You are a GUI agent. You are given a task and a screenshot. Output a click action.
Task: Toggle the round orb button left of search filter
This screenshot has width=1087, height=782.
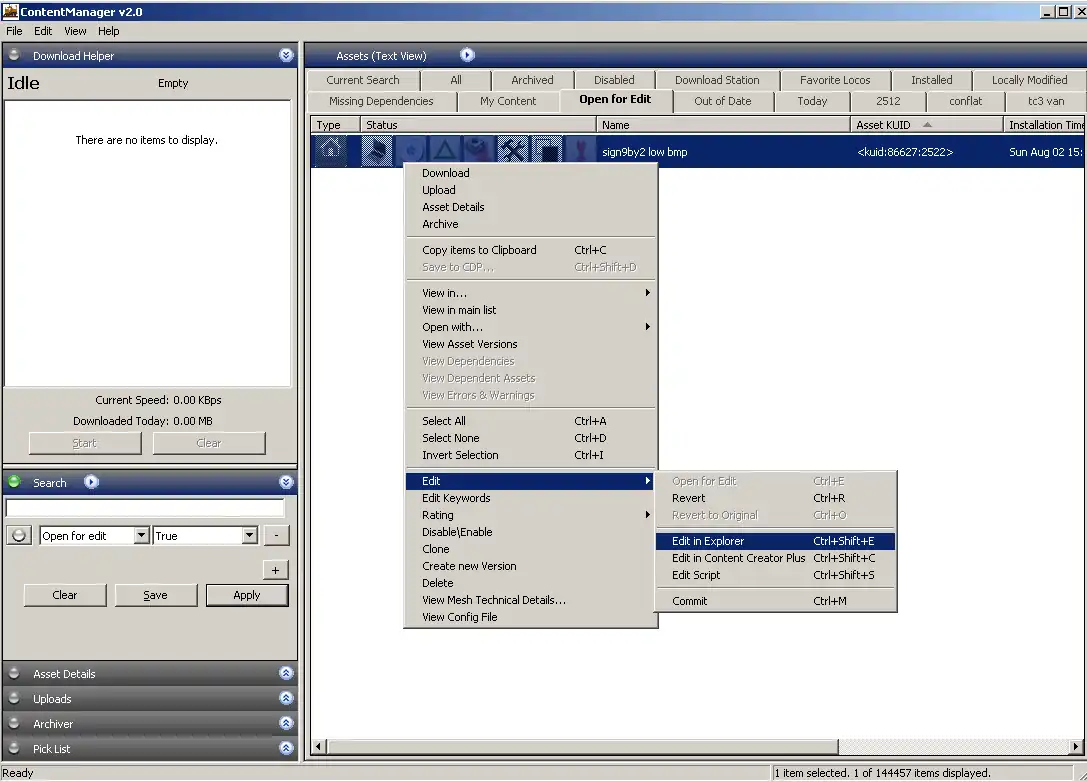click(x=19, y=536)
